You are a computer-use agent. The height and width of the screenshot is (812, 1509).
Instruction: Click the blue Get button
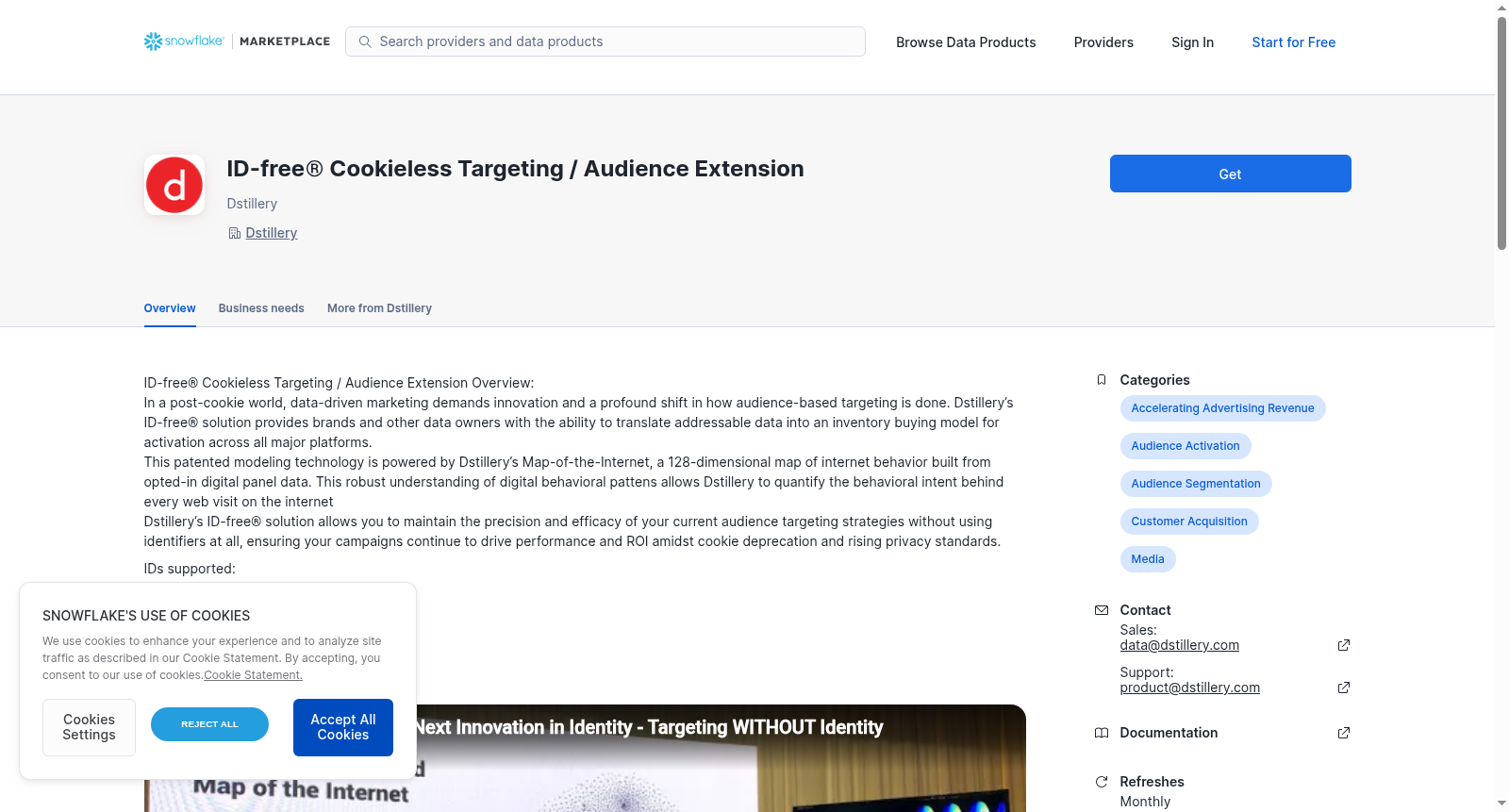pos(1230,174)
